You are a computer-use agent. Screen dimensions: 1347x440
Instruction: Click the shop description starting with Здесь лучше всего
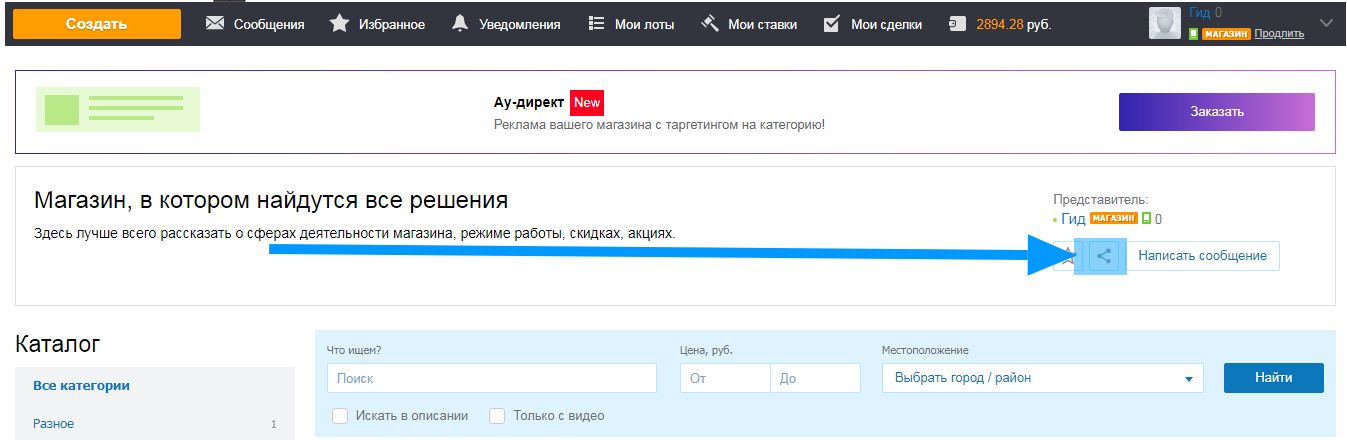tap(355, 233)
